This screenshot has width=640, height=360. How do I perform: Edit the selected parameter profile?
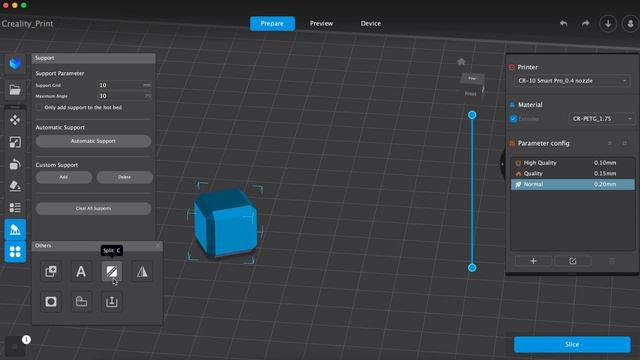tap(573, 261)
